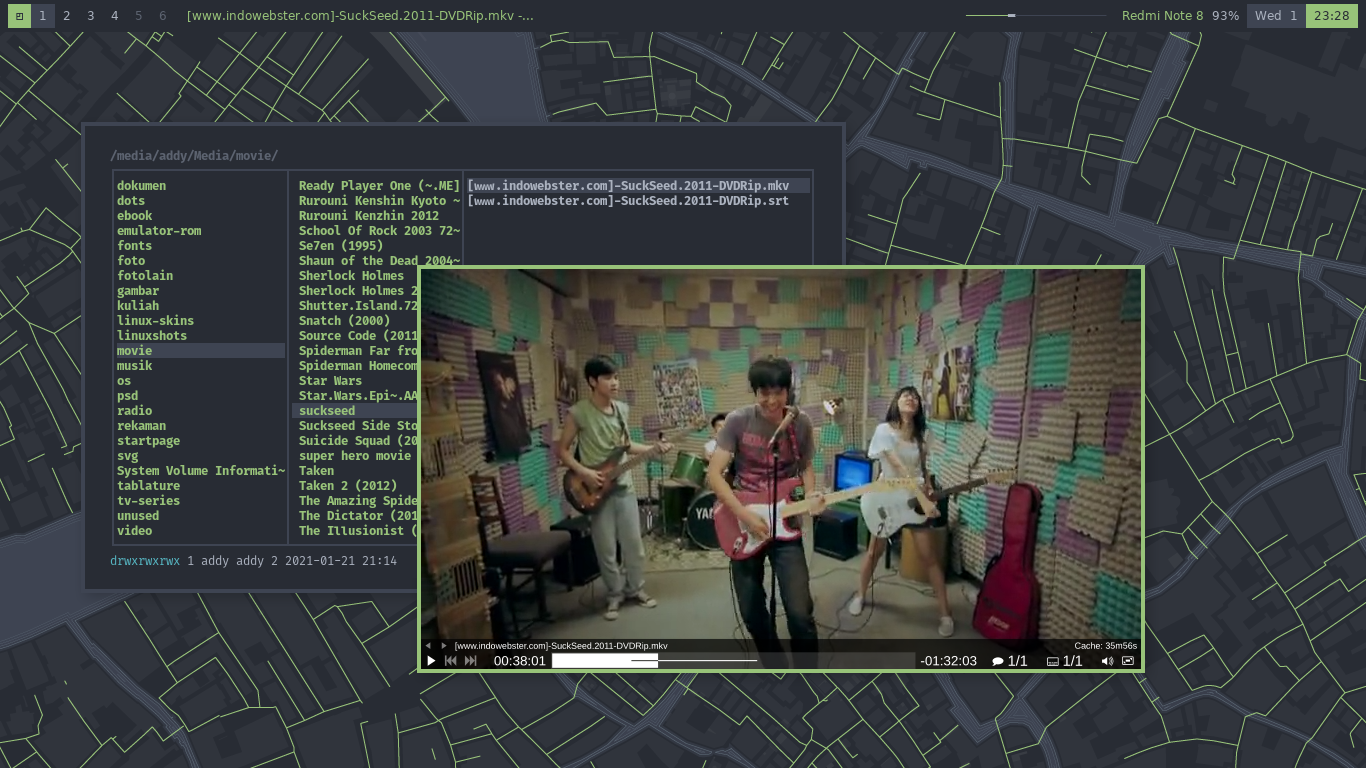Select the SuckSeed .mkv file
The image size is (1366, 768).
click(x=638, y=186)
